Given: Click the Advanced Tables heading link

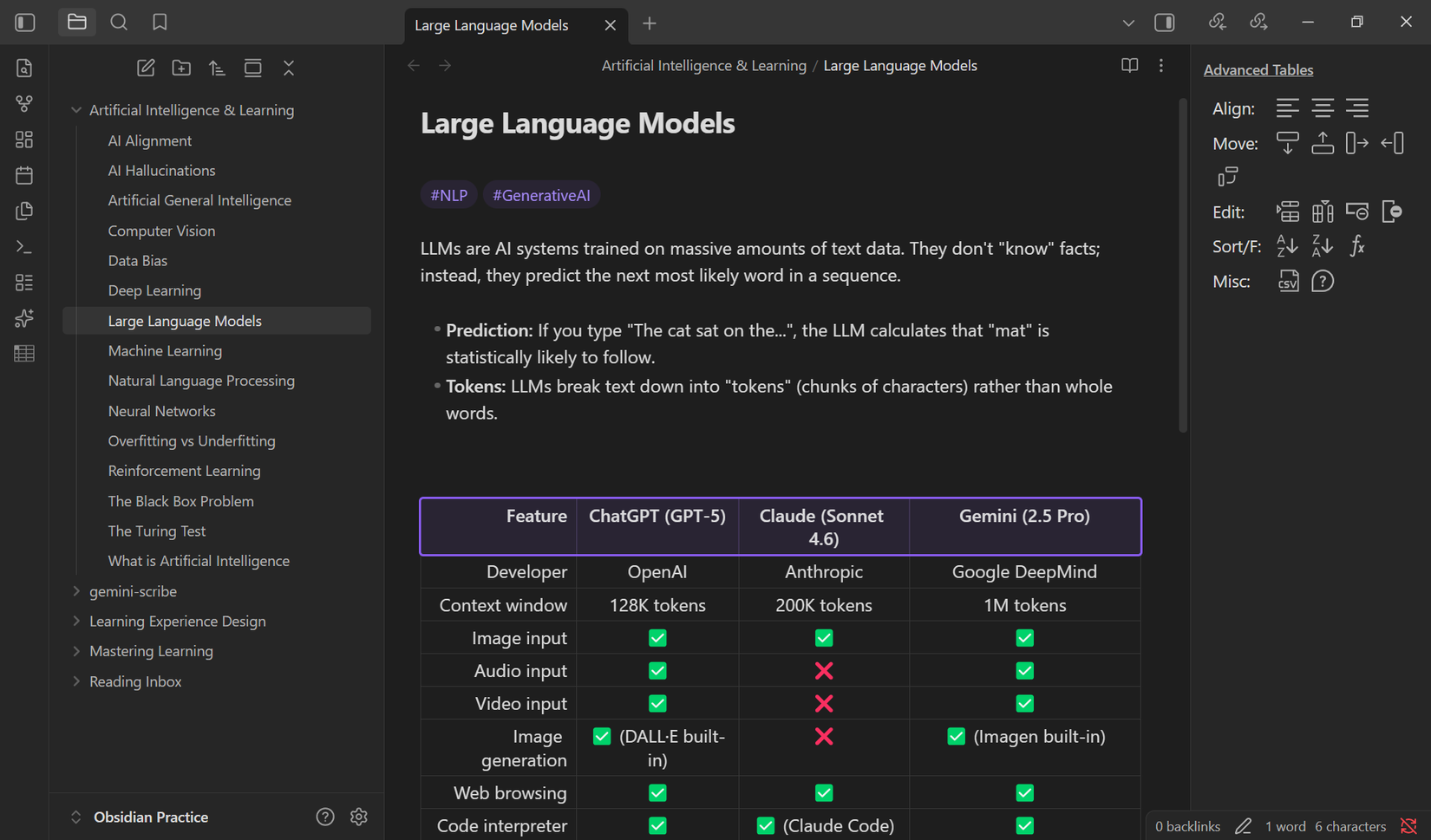Looking at the screenshot, I should 1258,70.
